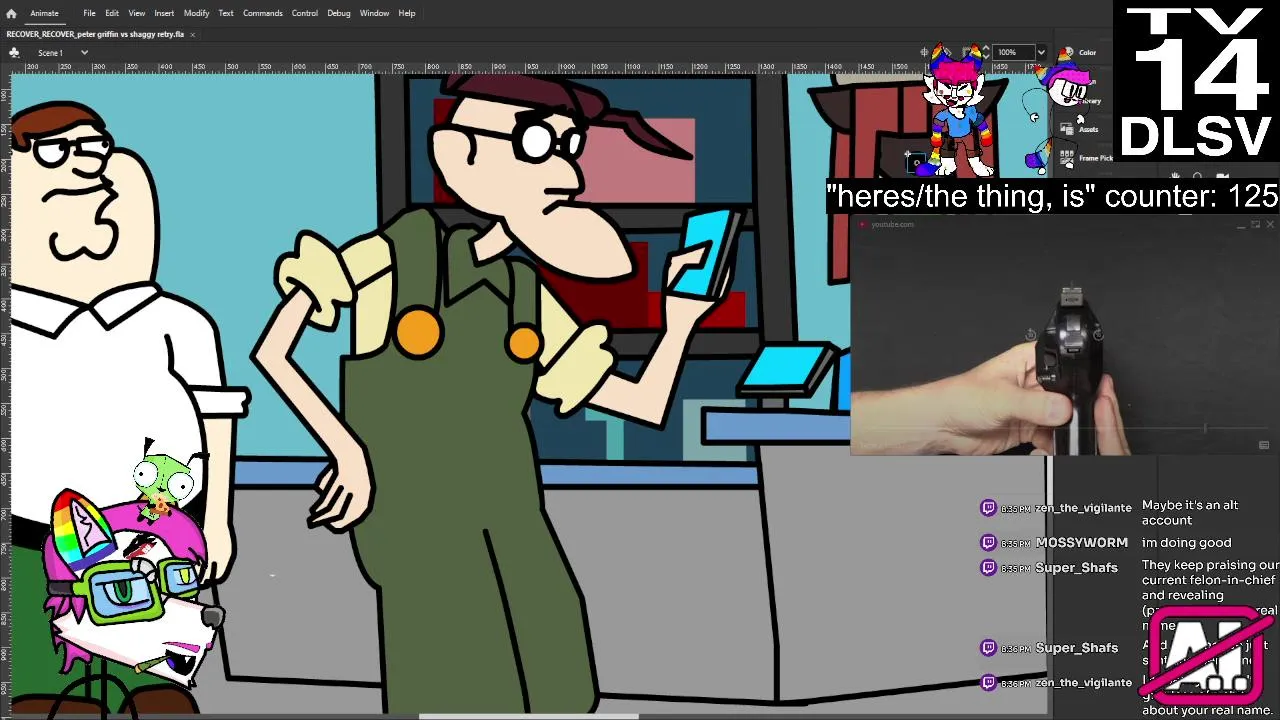Click the 'Maybe it's an alt account' message

pyautogui.click(x=1190, y=513)
